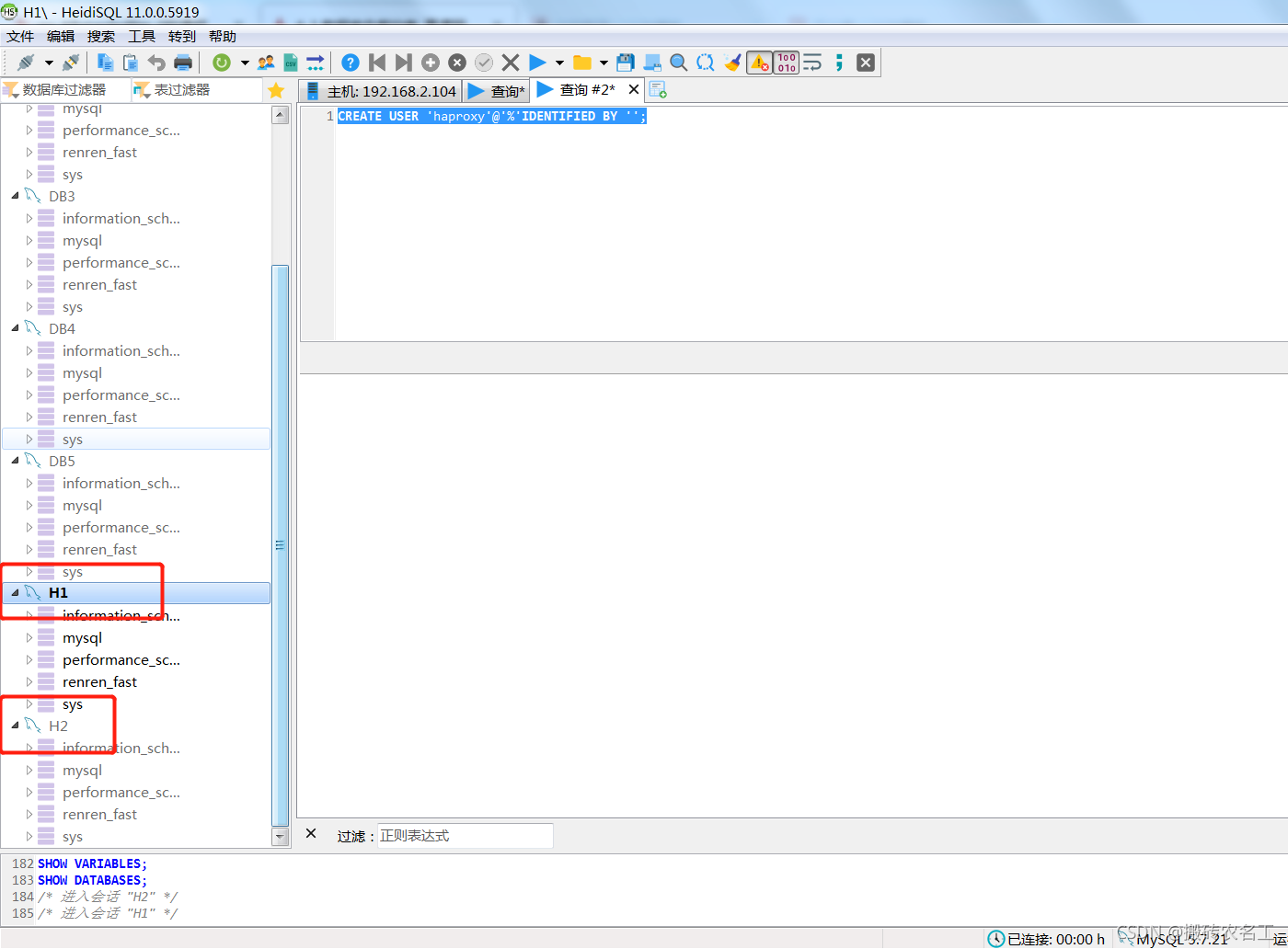Screen dimensions: 1288x949
Task: Click the replace text icon
Action: tap(706, 63)
